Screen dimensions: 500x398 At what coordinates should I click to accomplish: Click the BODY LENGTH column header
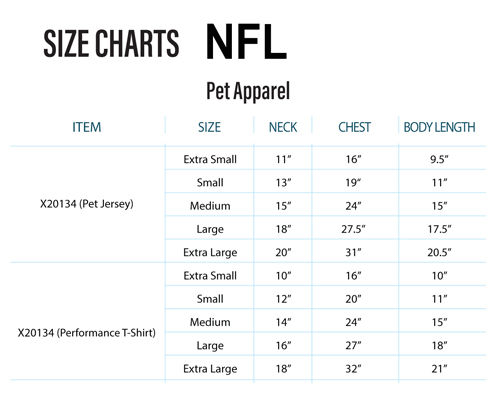tap(439, 127)
